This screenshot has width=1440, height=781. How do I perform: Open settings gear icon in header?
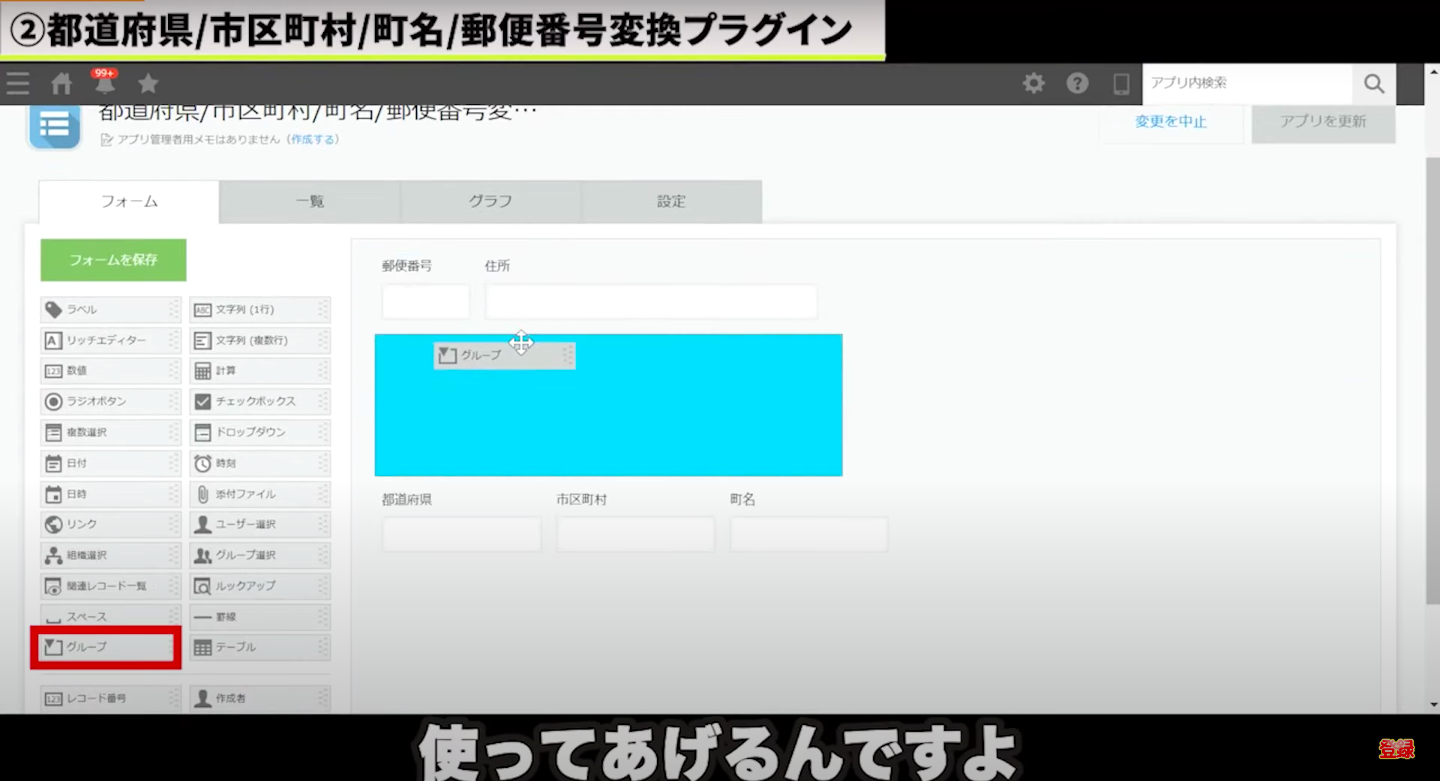1033,84
